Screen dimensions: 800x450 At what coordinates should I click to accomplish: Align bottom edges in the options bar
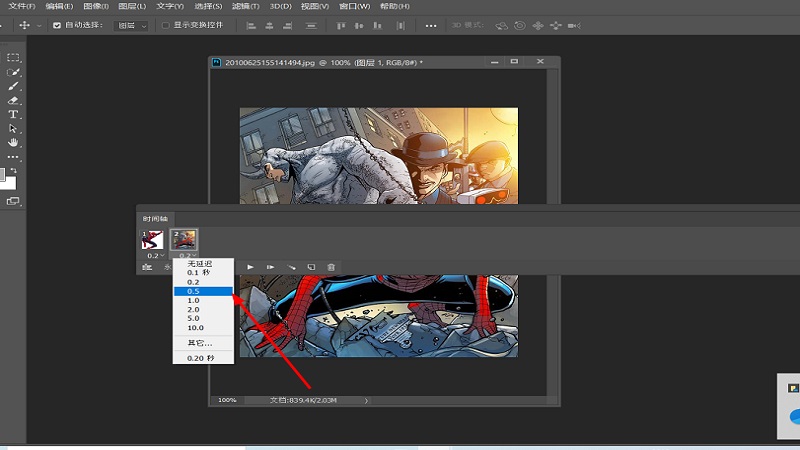click(378, 26)
